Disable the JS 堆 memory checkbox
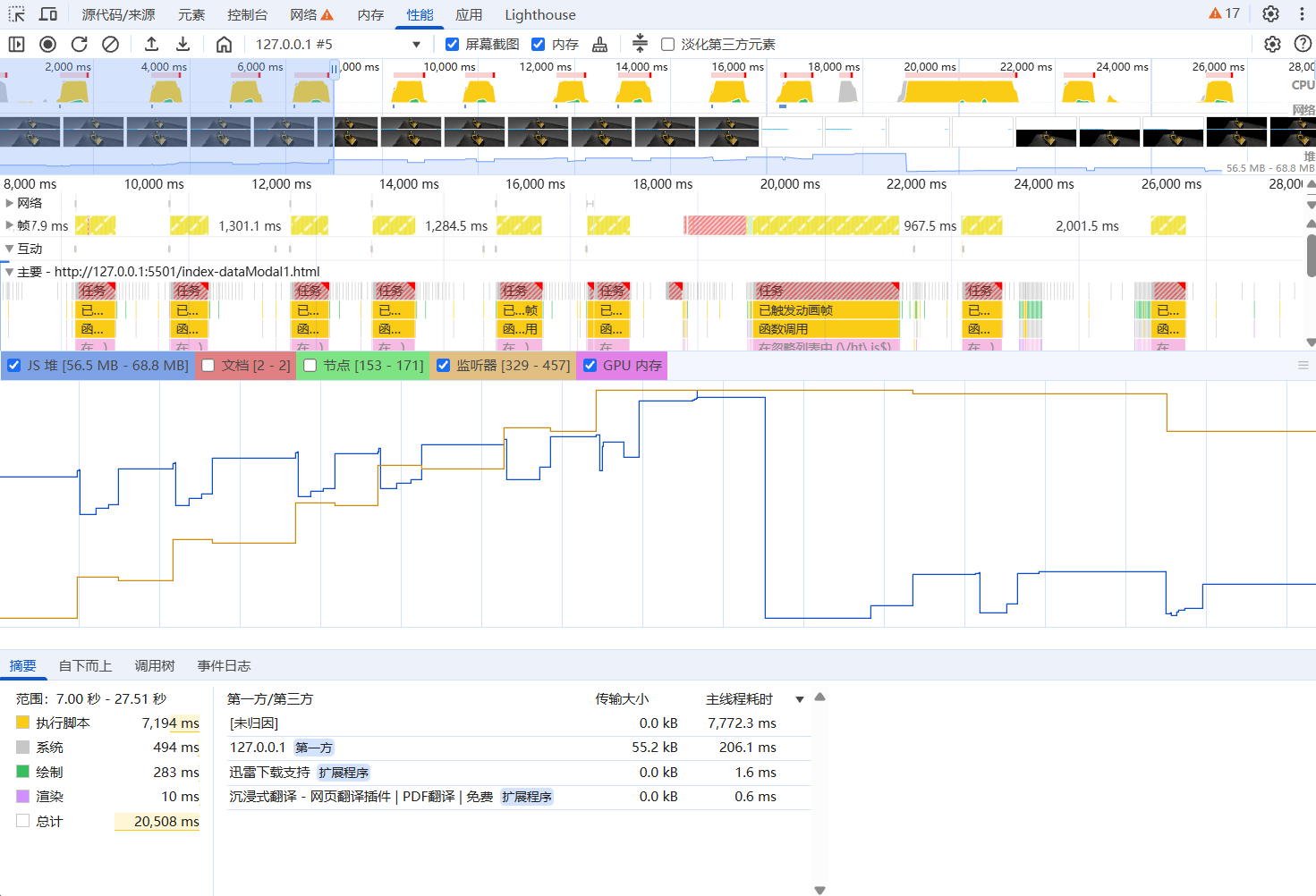 [x=14, y=365]
